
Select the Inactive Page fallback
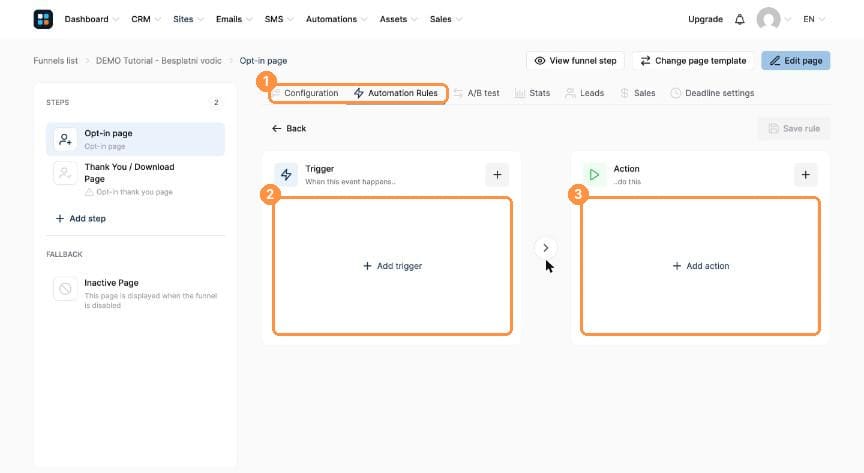[136, 293]
